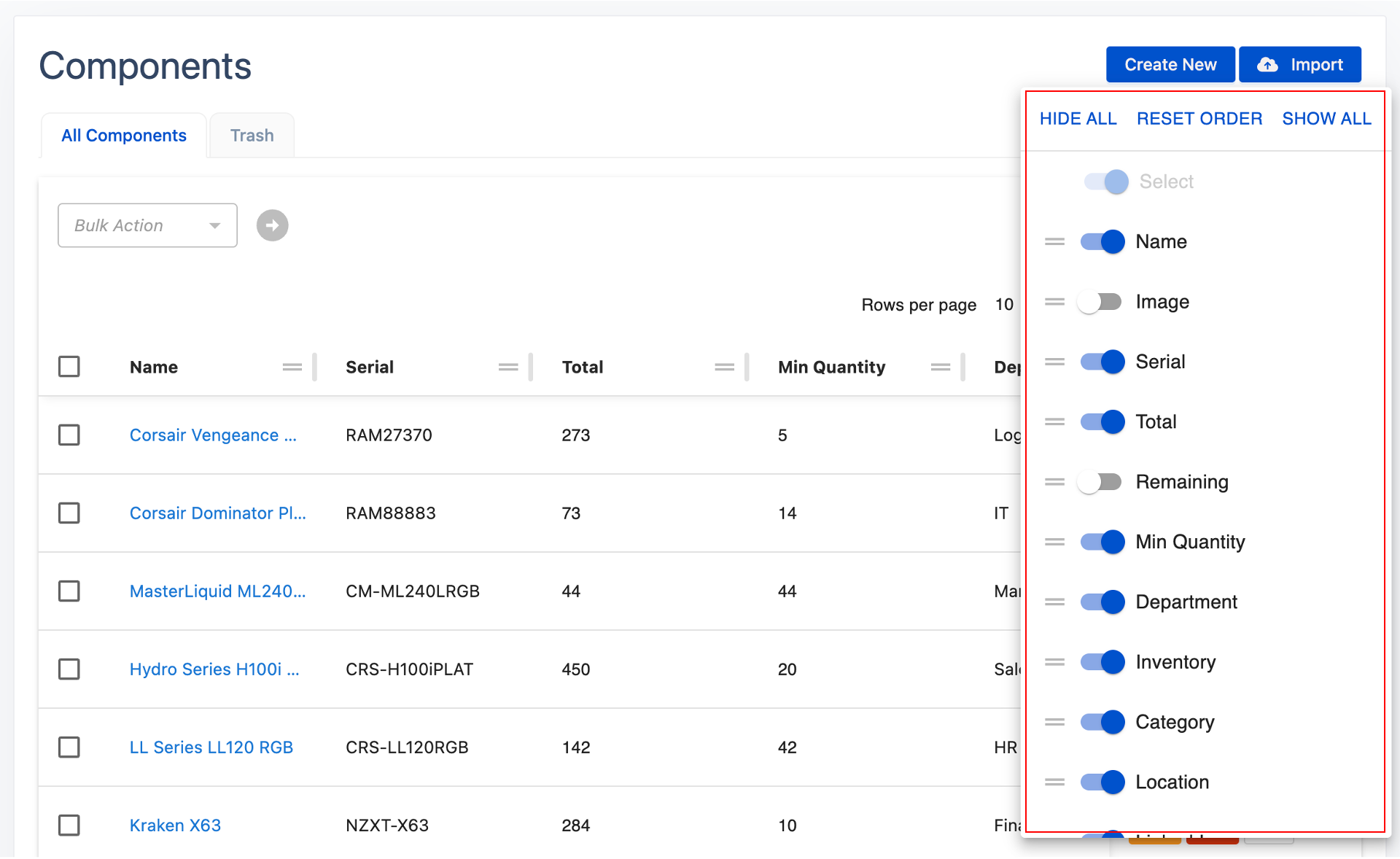
Task: Click RESET ORDER in column panel
Action: click(1199, 119)
